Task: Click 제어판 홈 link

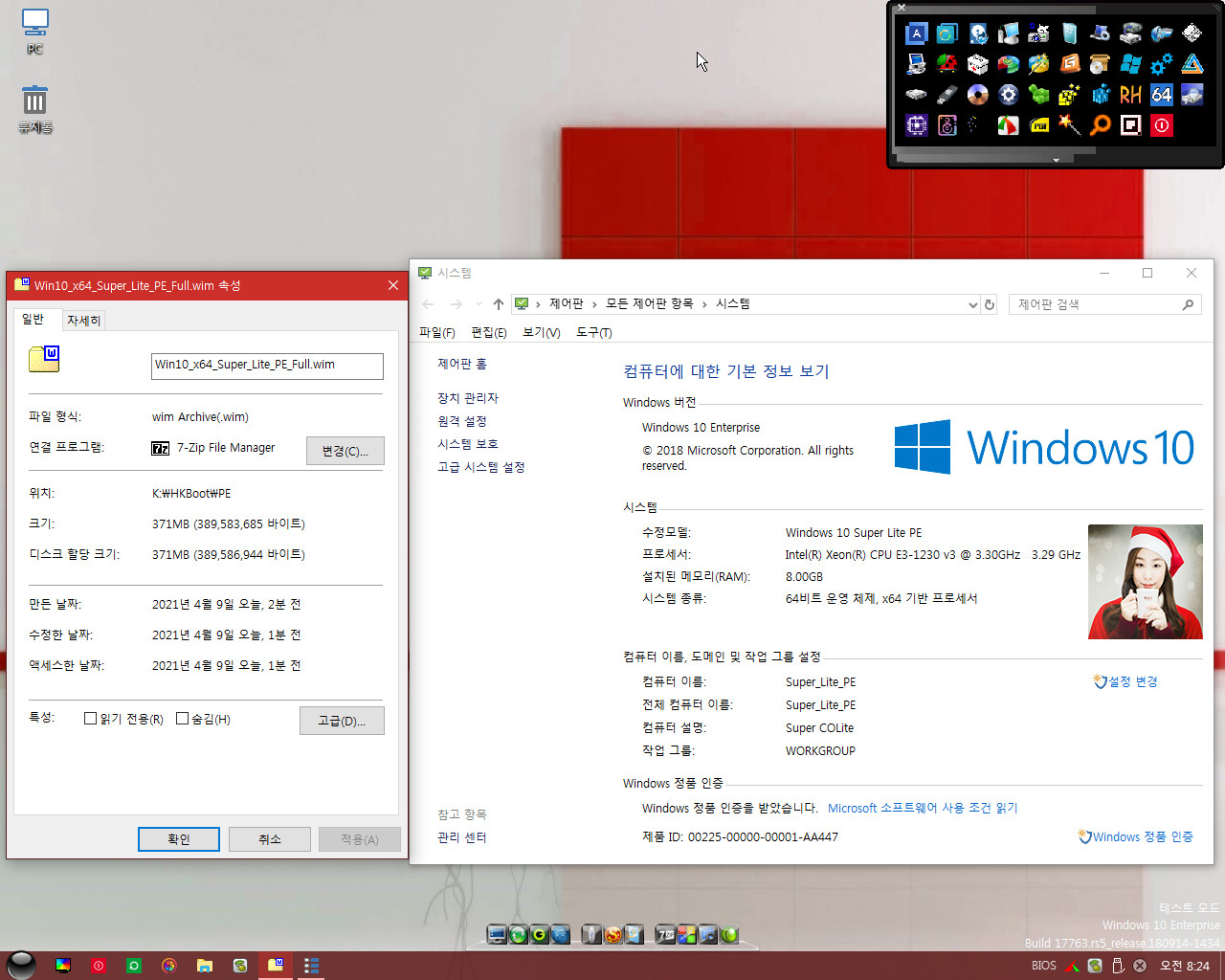Action: (x=462, y=364)
